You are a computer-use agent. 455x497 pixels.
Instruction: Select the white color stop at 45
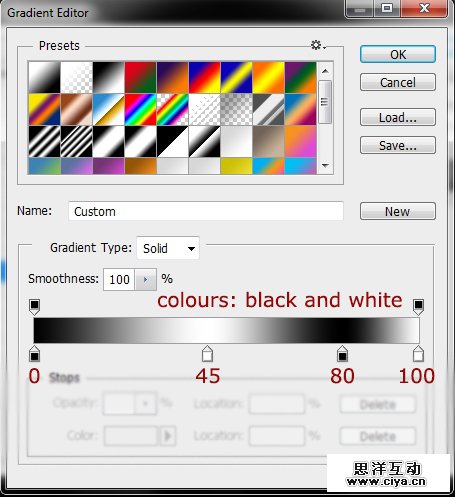(207, 354)
